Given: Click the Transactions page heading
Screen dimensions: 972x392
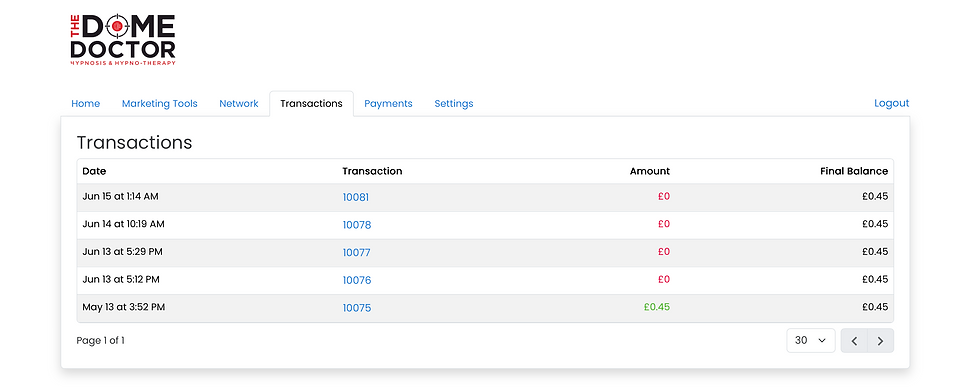Looking at the screenshot, I should [x=135, y=143].
